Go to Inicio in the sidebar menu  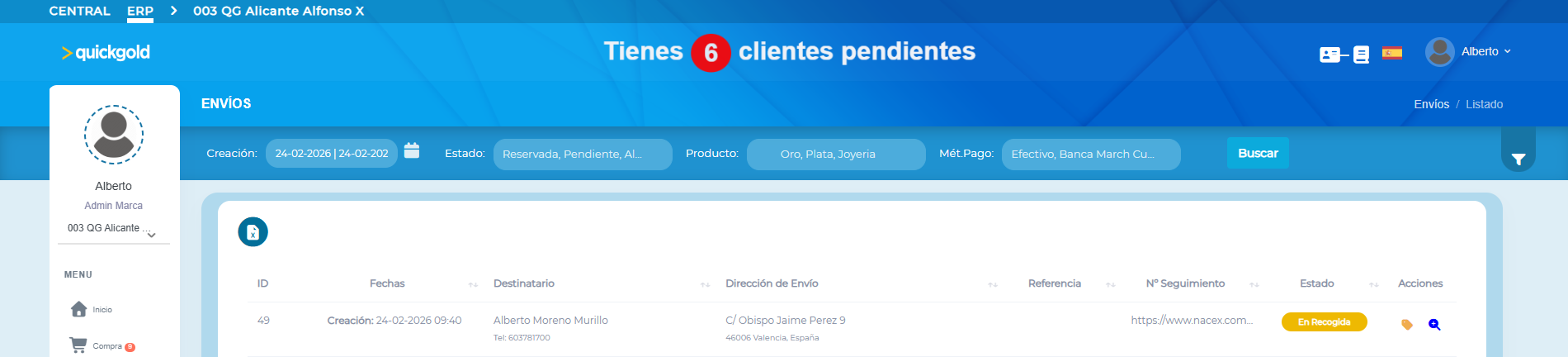tap(102, 309)
